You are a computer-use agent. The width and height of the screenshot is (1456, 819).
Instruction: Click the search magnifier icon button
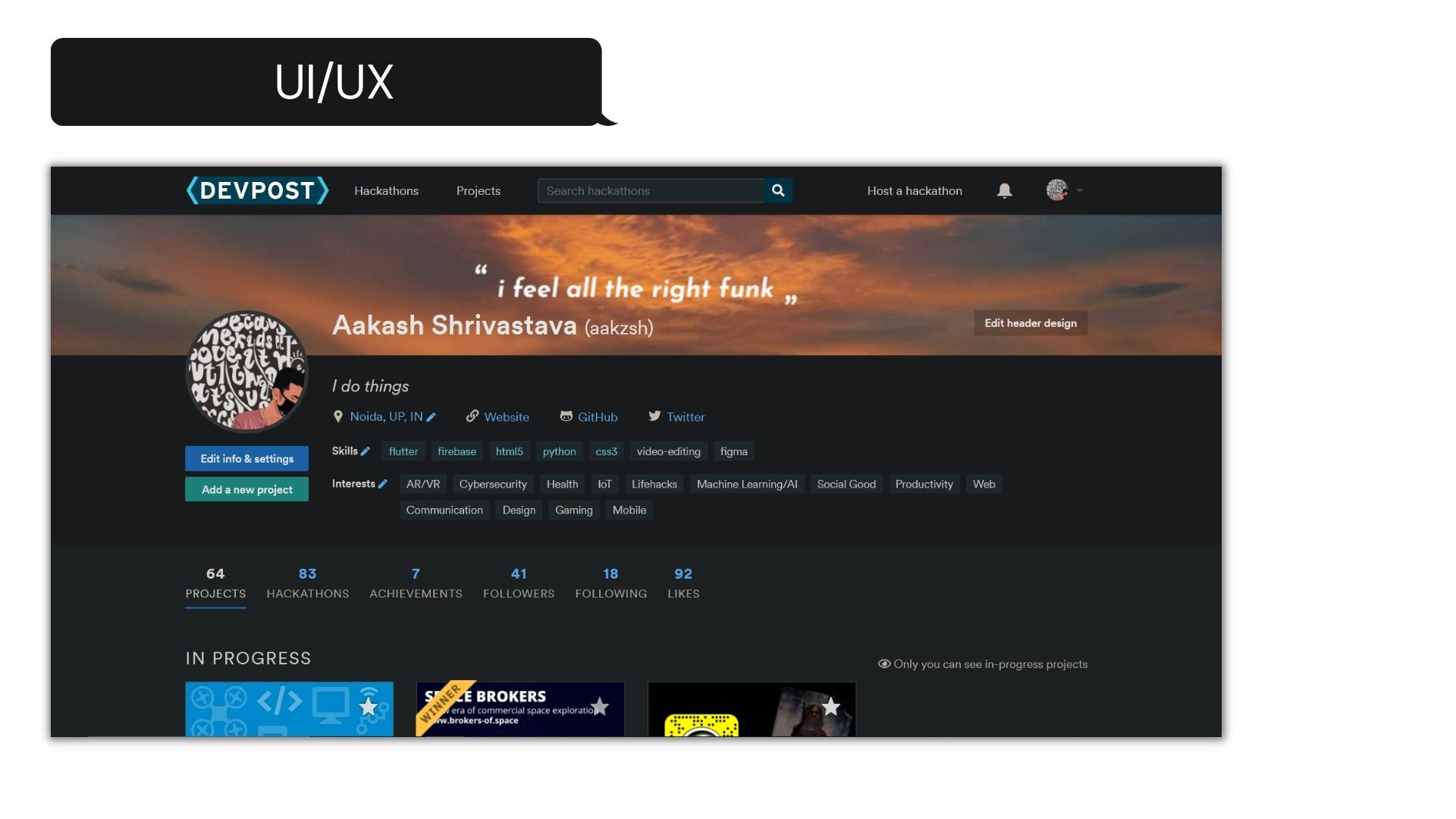point(778,190)
